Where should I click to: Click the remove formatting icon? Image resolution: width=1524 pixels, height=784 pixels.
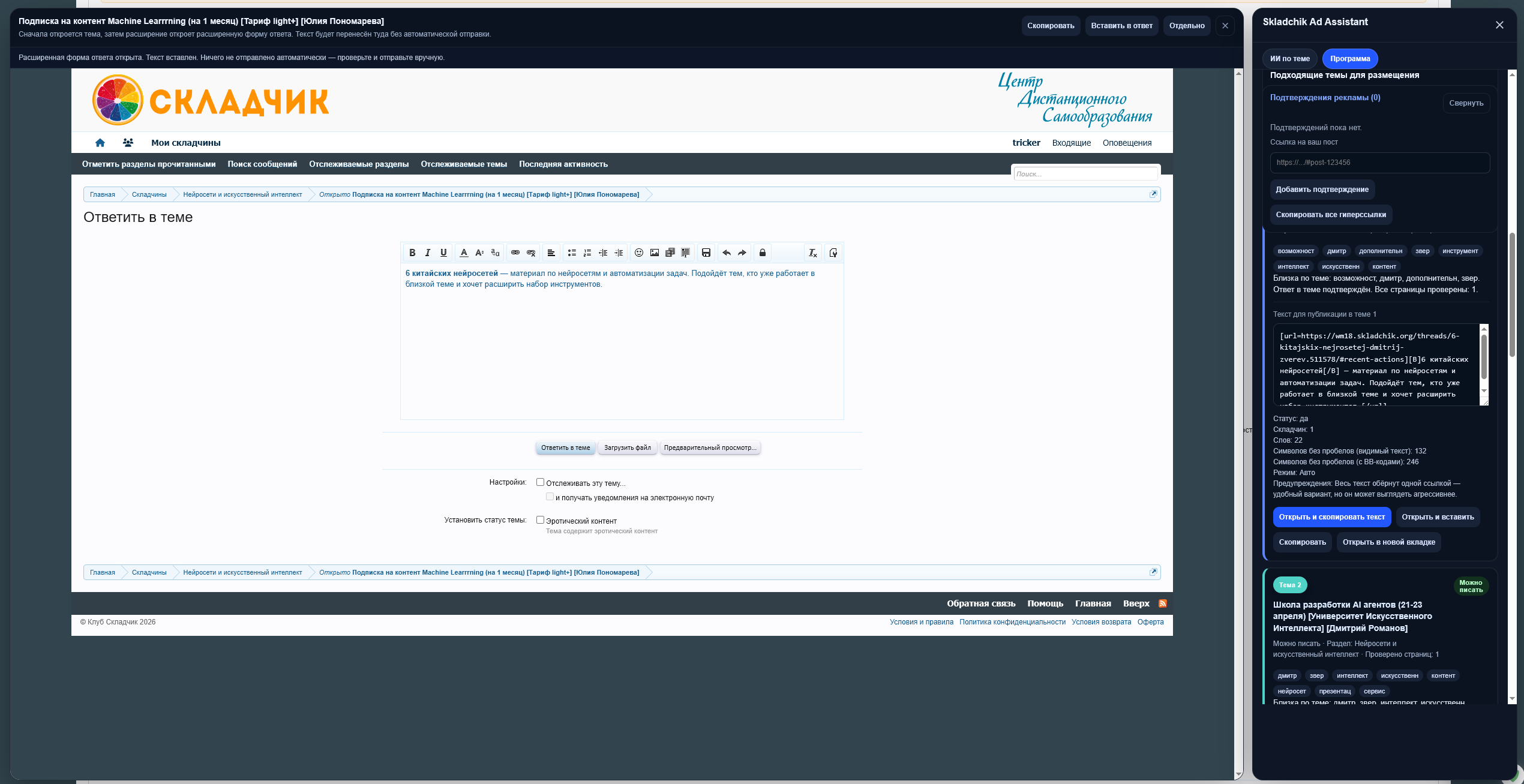point(812,253)
